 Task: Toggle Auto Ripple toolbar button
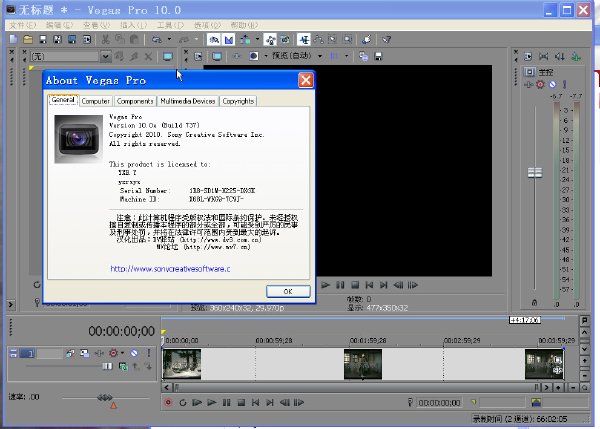(x=245, y=39)
